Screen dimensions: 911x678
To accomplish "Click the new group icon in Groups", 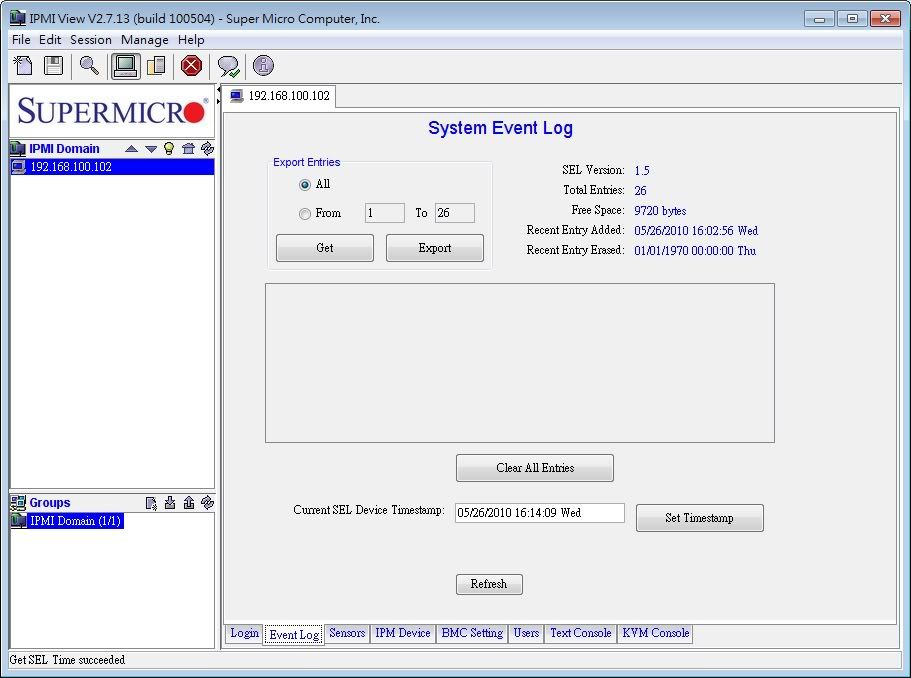I will (151, 503).
